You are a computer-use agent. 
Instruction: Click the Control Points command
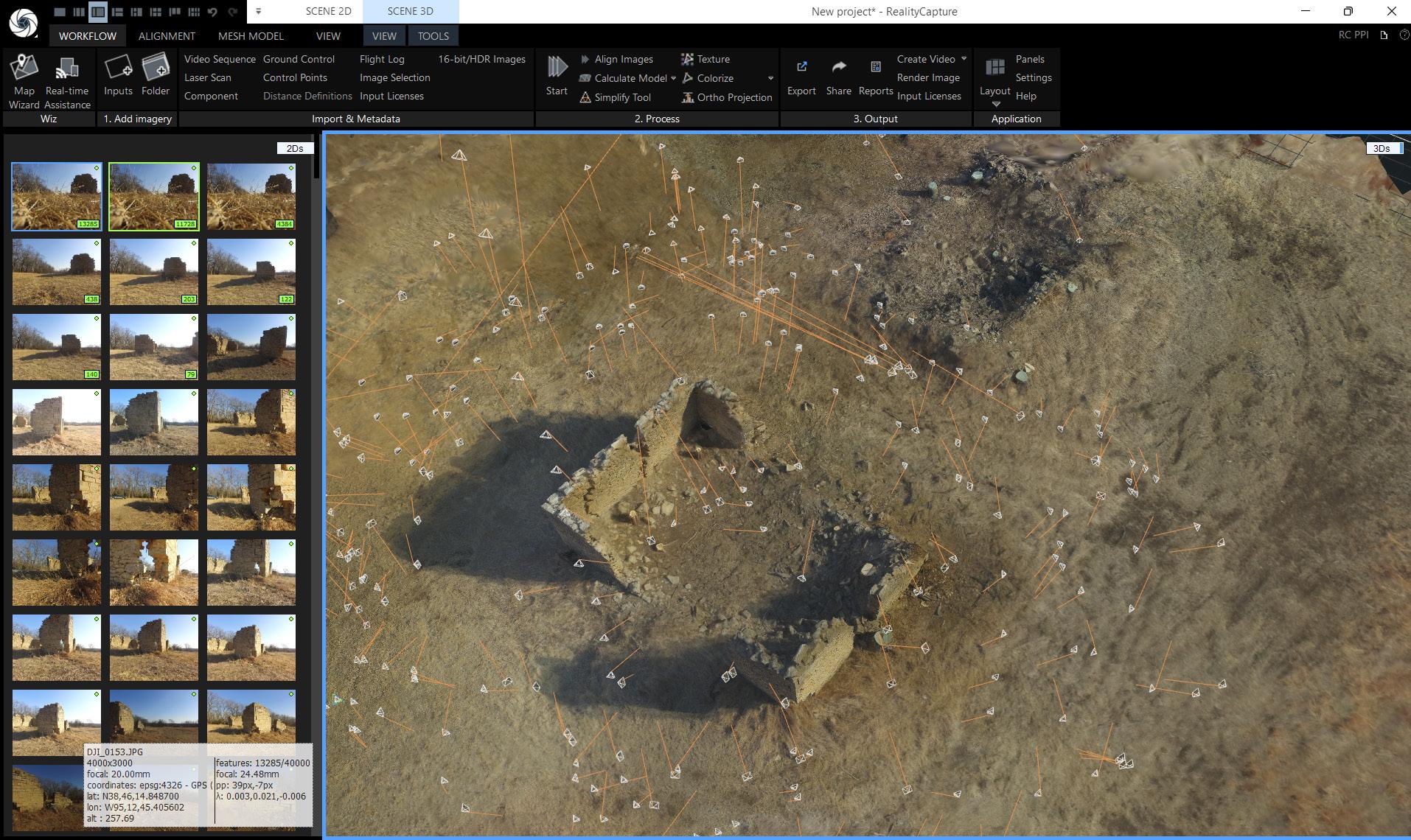pyautogui.click(x=295, y=77)
